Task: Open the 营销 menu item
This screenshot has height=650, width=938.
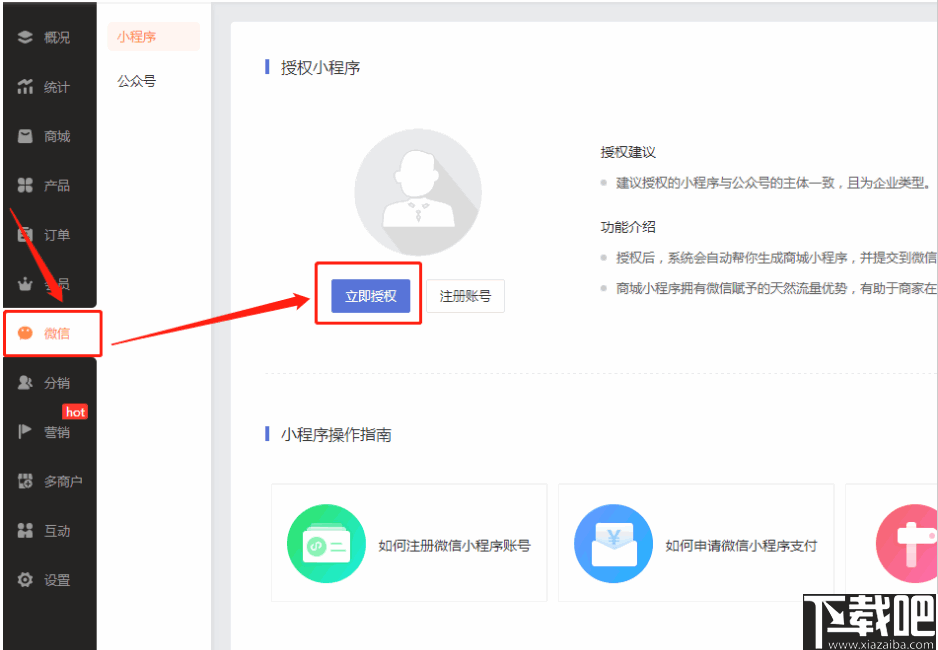Action: coord(57,432)
